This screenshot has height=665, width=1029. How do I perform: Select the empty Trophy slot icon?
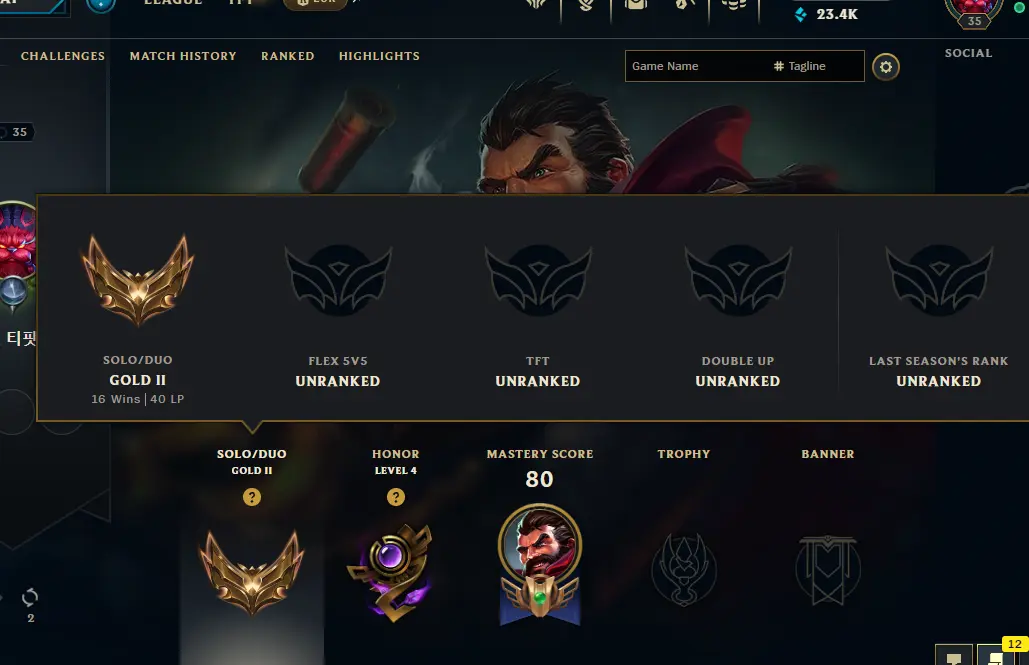coord(684,569)
